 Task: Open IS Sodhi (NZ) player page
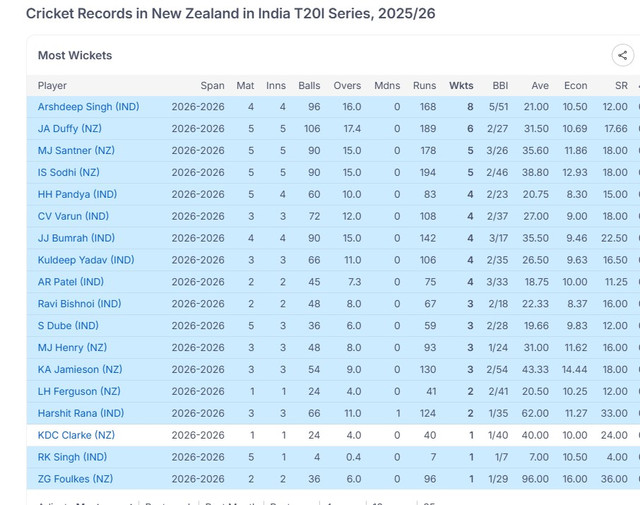pyautogui.click(x=69, y=173)
